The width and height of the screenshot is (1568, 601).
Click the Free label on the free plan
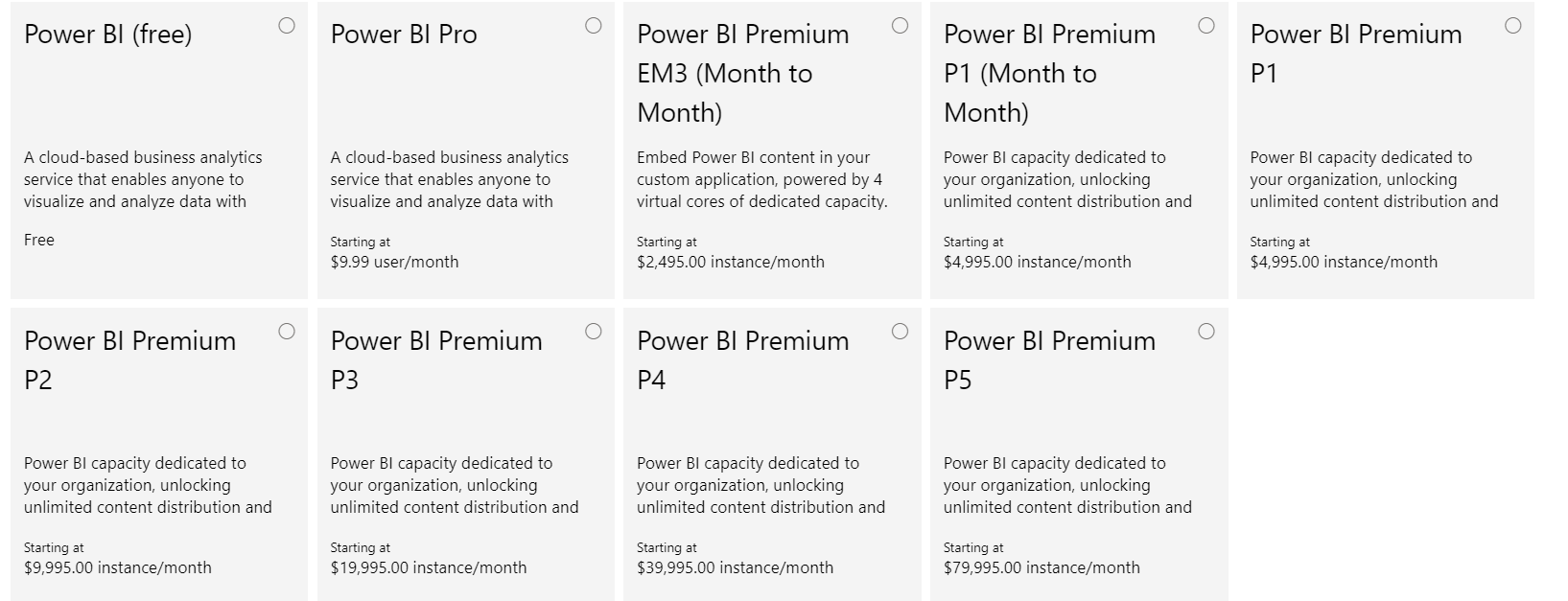(x=38, y=240)
